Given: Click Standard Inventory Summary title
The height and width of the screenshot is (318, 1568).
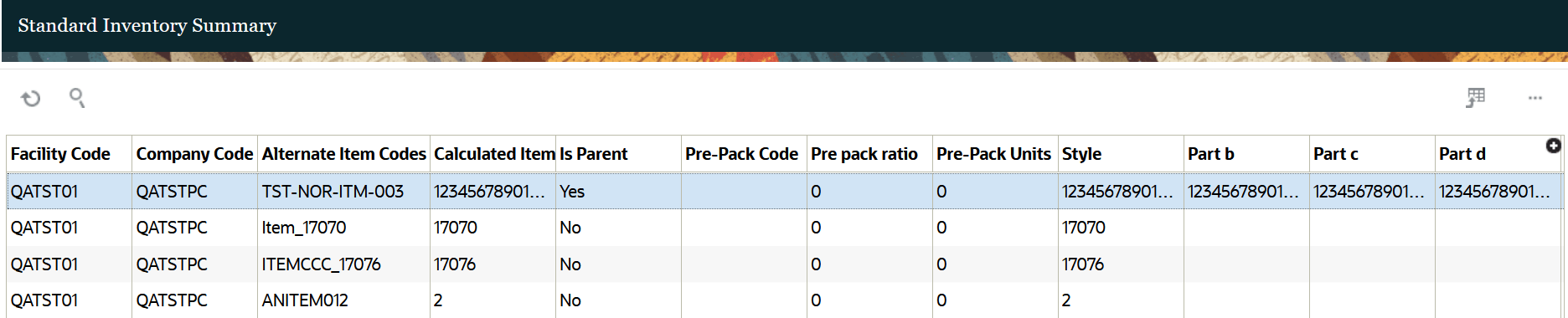Looking at the screenshot, I should [147, 26].
